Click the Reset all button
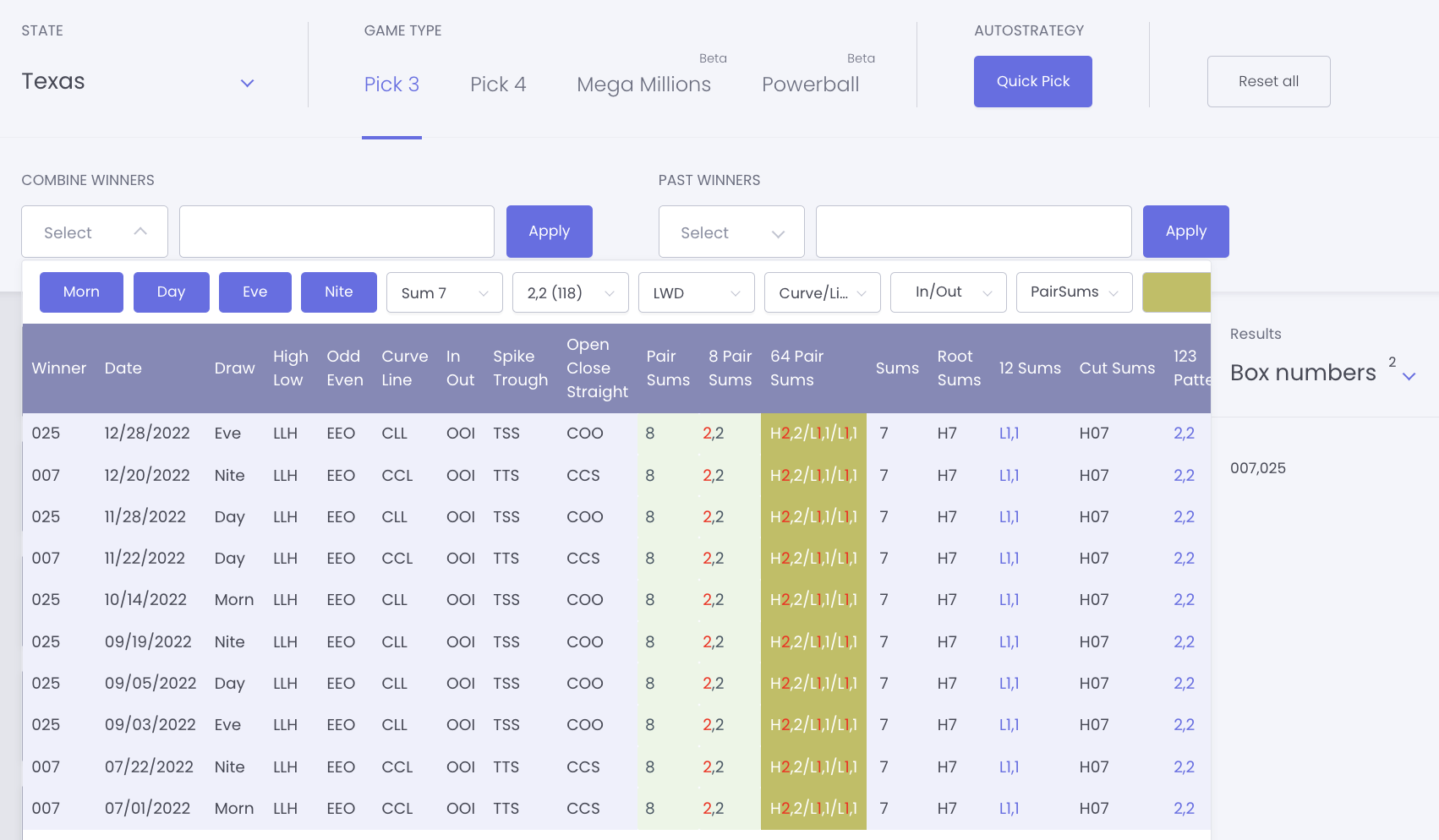 pos(1268,82)
